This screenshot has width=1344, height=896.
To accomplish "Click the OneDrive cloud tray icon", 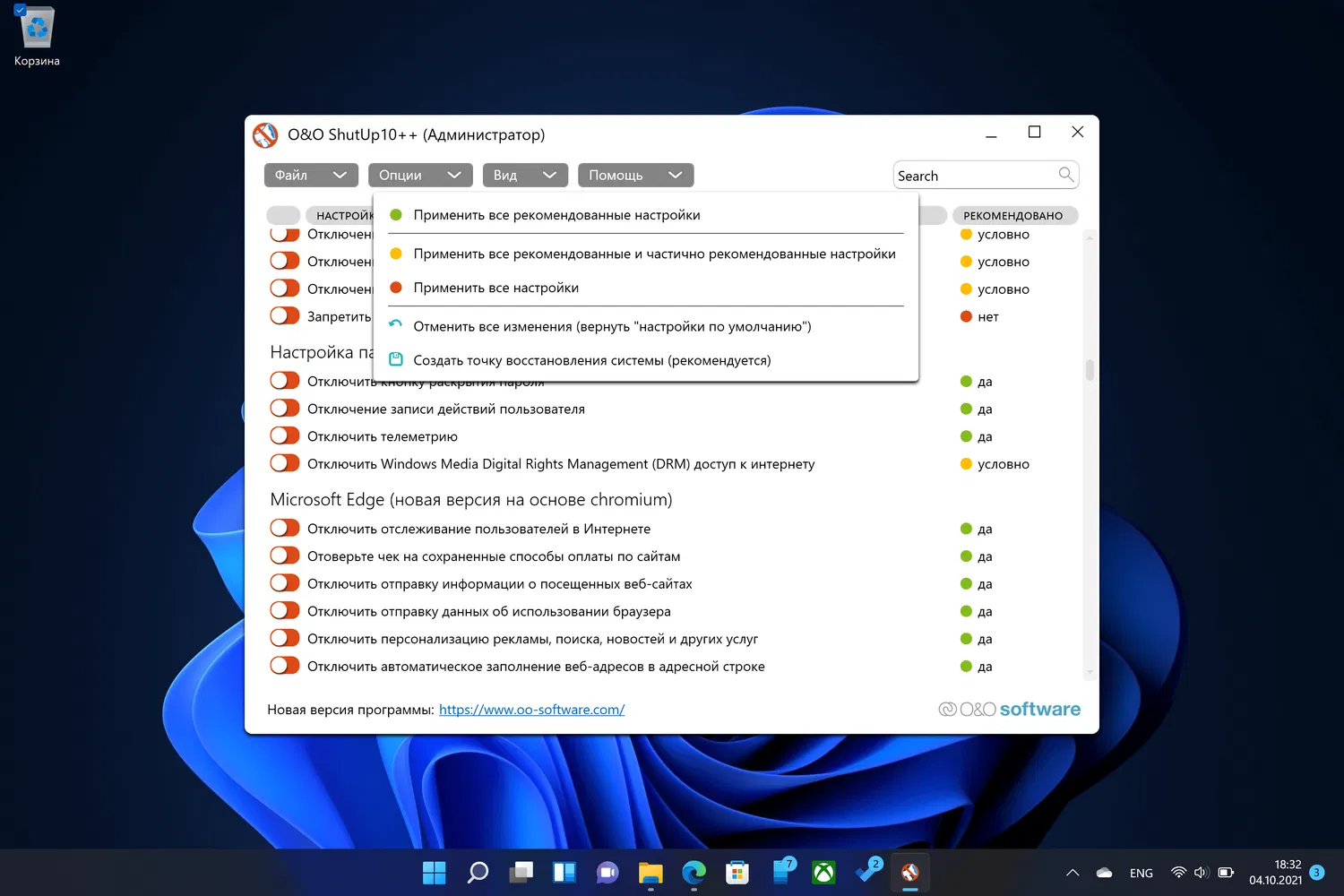I will [1104, 873].
